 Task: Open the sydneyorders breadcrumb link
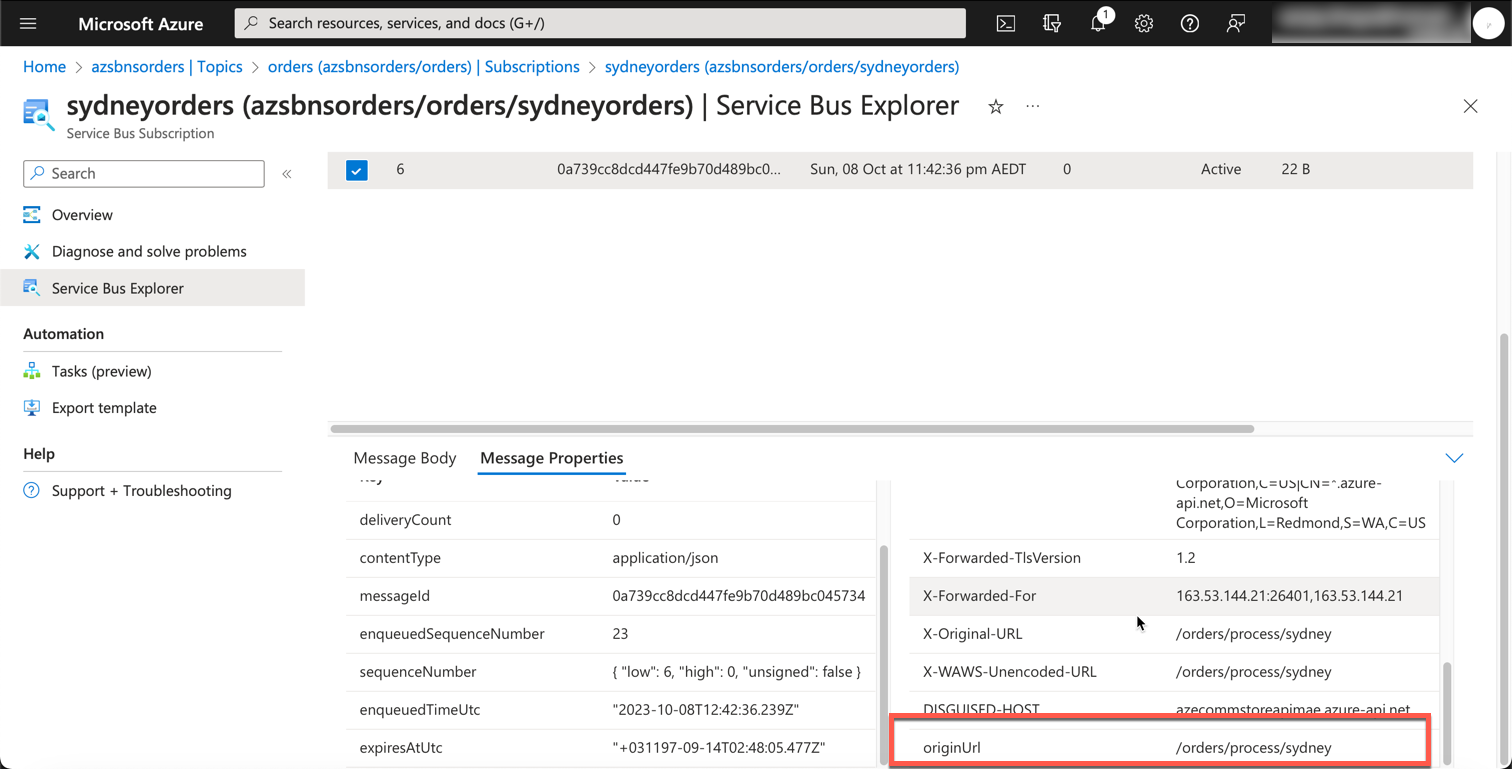coord(782,67)
